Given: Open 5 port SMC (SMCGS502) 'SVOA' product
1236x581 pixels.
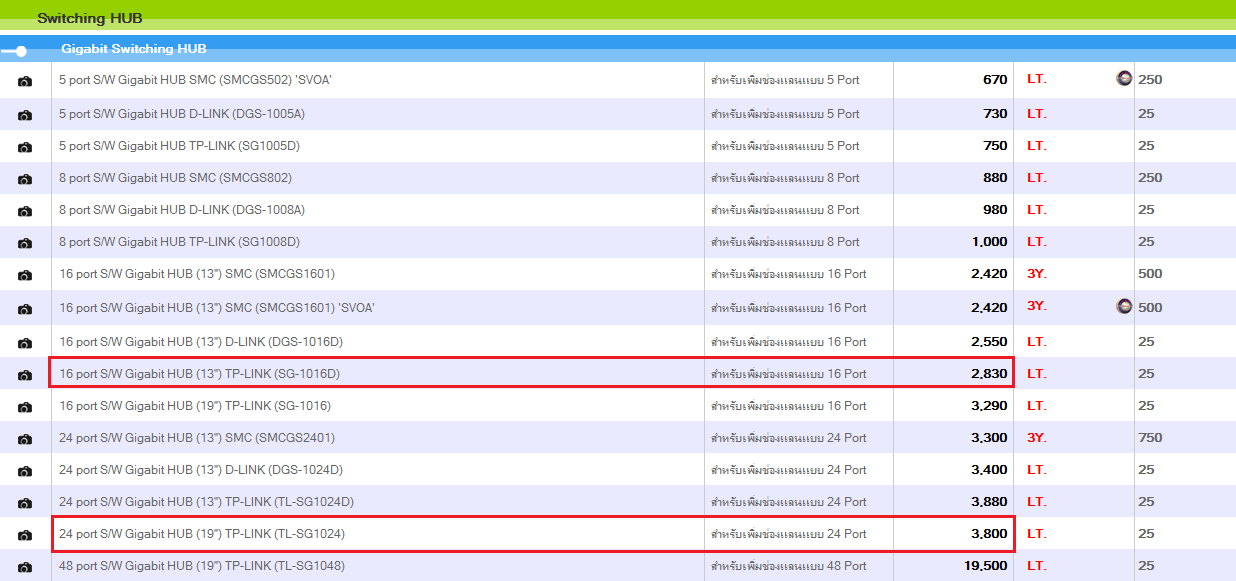Looking at the screenshot, I should (x=195, y=80).
